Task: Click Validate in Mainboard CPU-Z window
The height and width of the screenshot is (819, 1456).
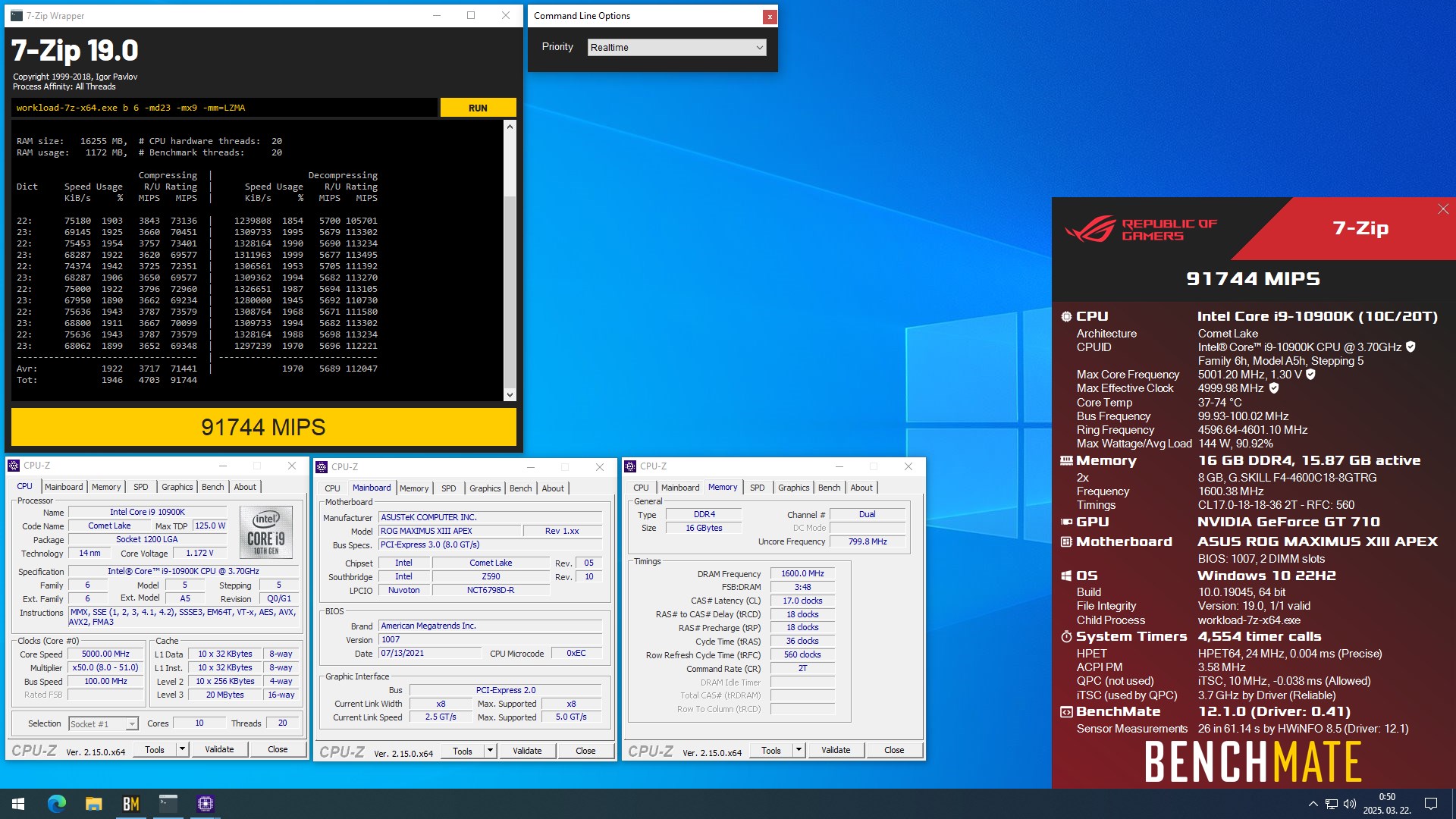Action: pyautogui.click(x=527, y=751)
